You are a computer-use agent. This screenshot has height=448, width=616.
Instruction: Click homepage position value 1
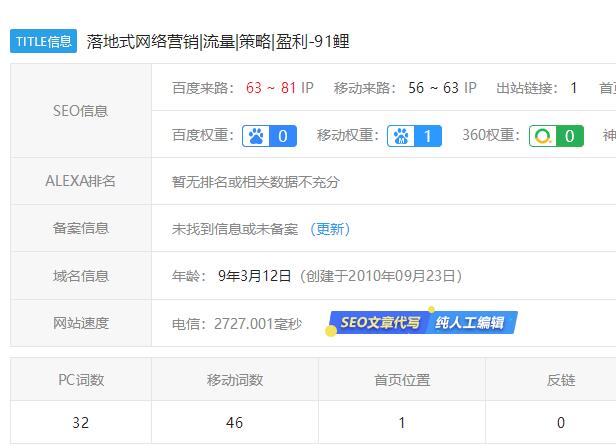coord(402,423)
